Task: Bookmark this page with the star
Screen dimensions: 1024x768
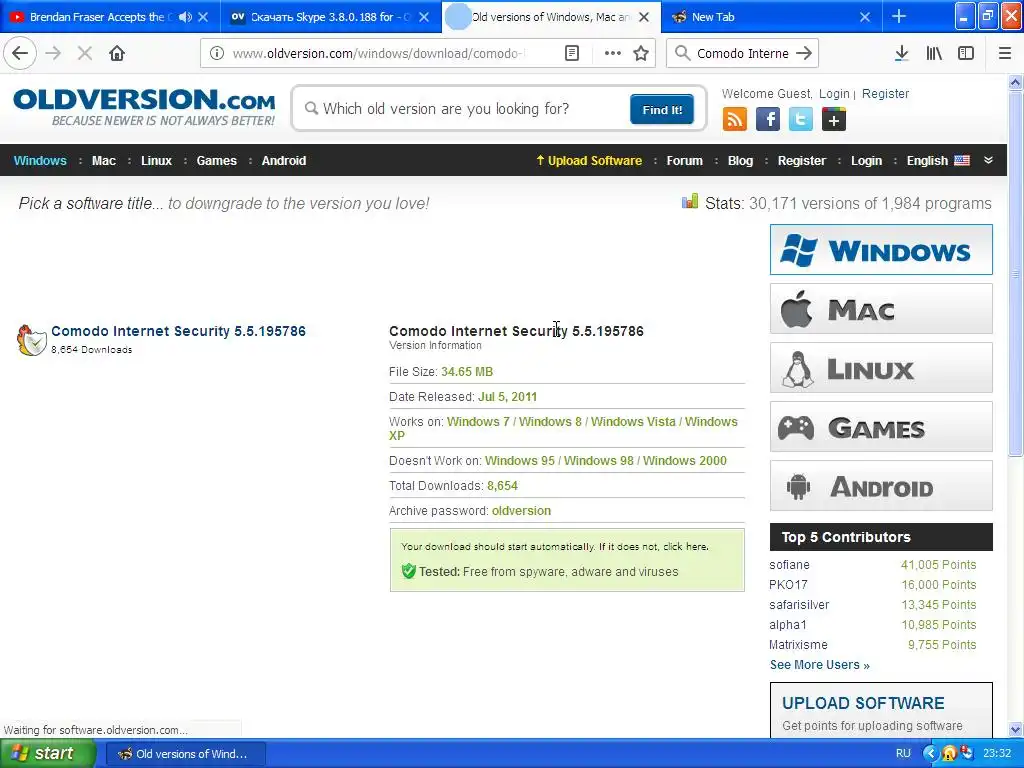Action: (641, 53)
